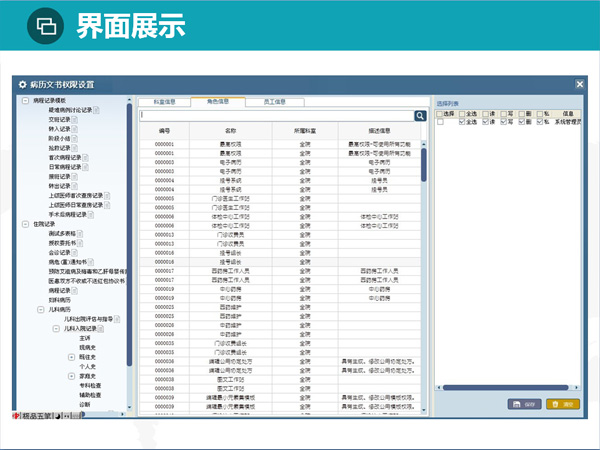The width and height of the screenshot is (600, 450).
Task: Click the 保存 save button
Action: pos(524,404)
